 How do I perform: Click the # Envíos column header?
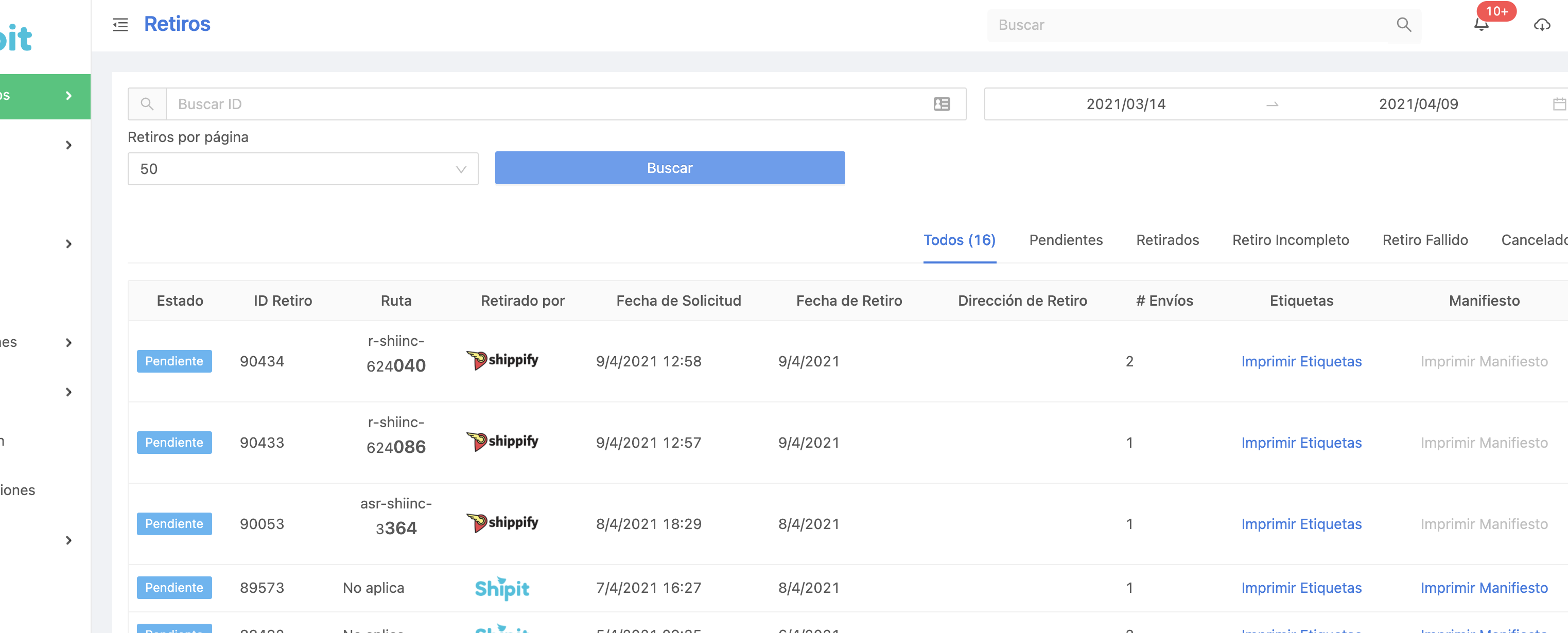(x=1164, y=301)
